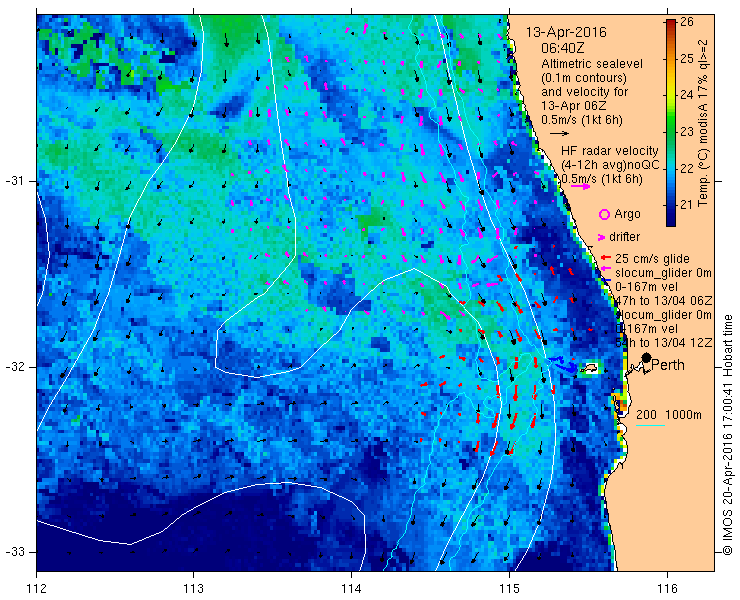The width and height of the screenshot is (740, 600).
Task: Click the '13-Apr 06Z' legend line
Action: click(x=572, y=106)
